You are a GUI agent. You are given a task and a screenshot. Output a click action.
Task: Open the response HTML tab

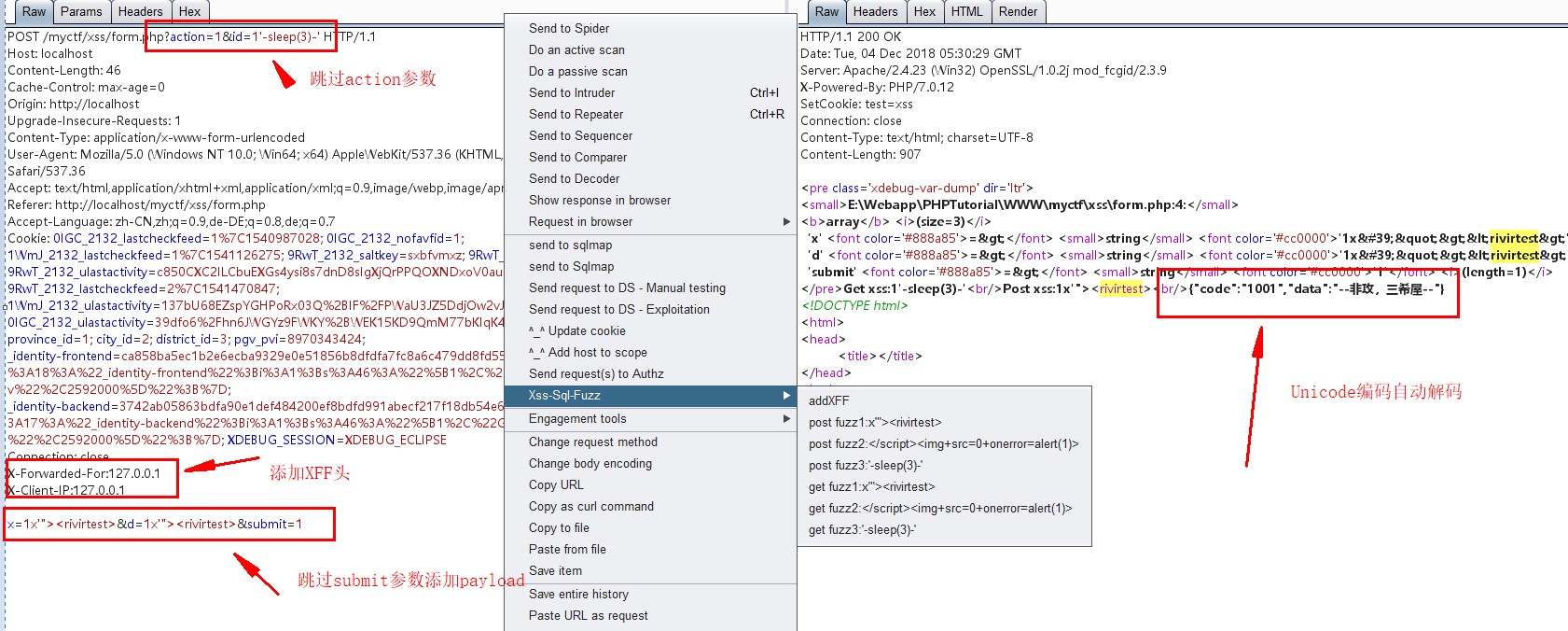pos(966,11)
